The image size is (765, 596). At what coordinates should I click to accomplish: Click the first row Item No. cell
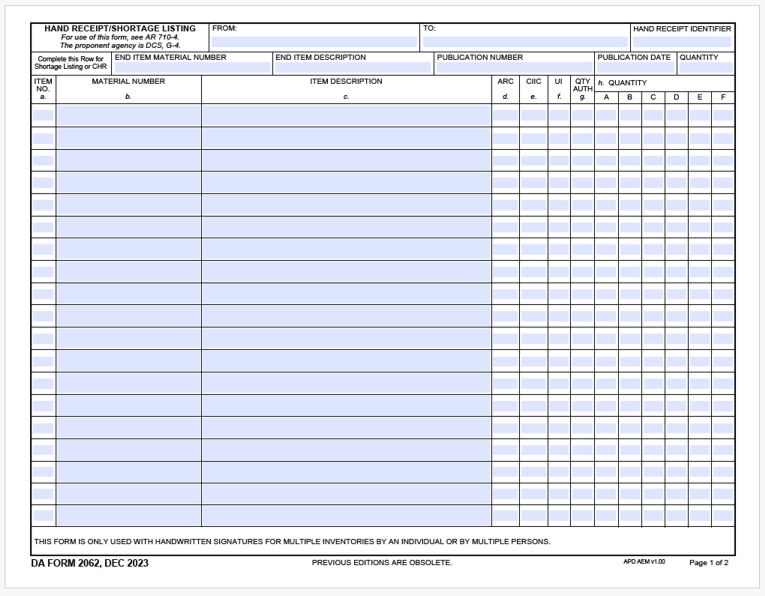tap(43, 115)
